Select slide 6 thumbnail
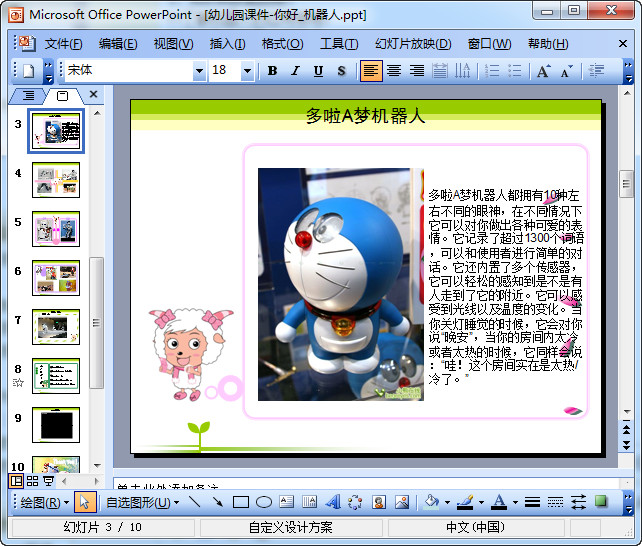This screenshot has height=546, width=642. [56, 278]
